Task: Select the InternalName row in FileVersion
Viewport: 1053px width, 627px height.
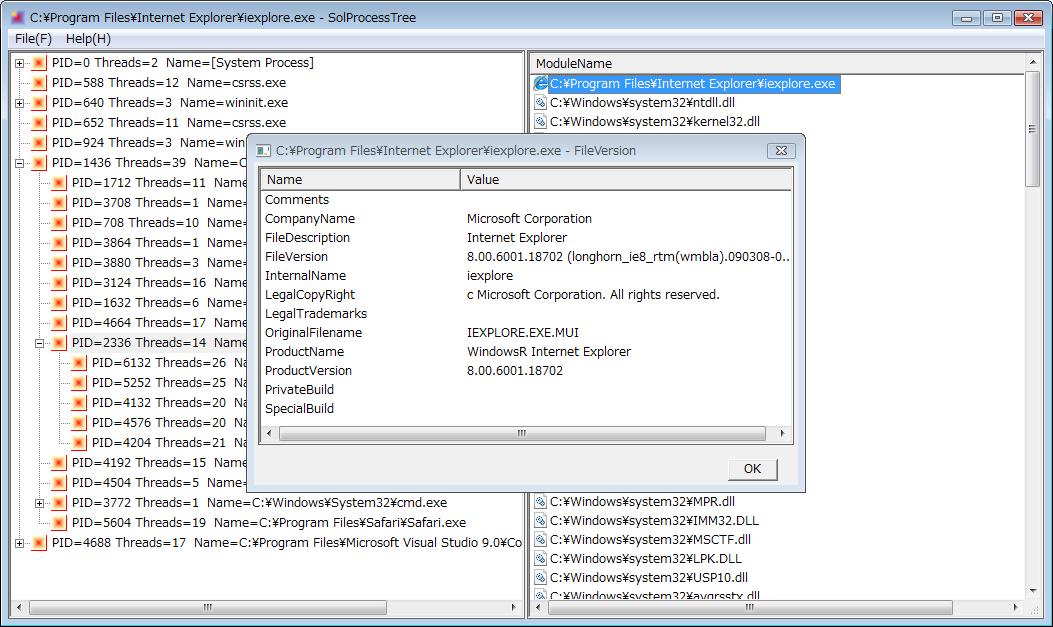Action: [526, 276]
